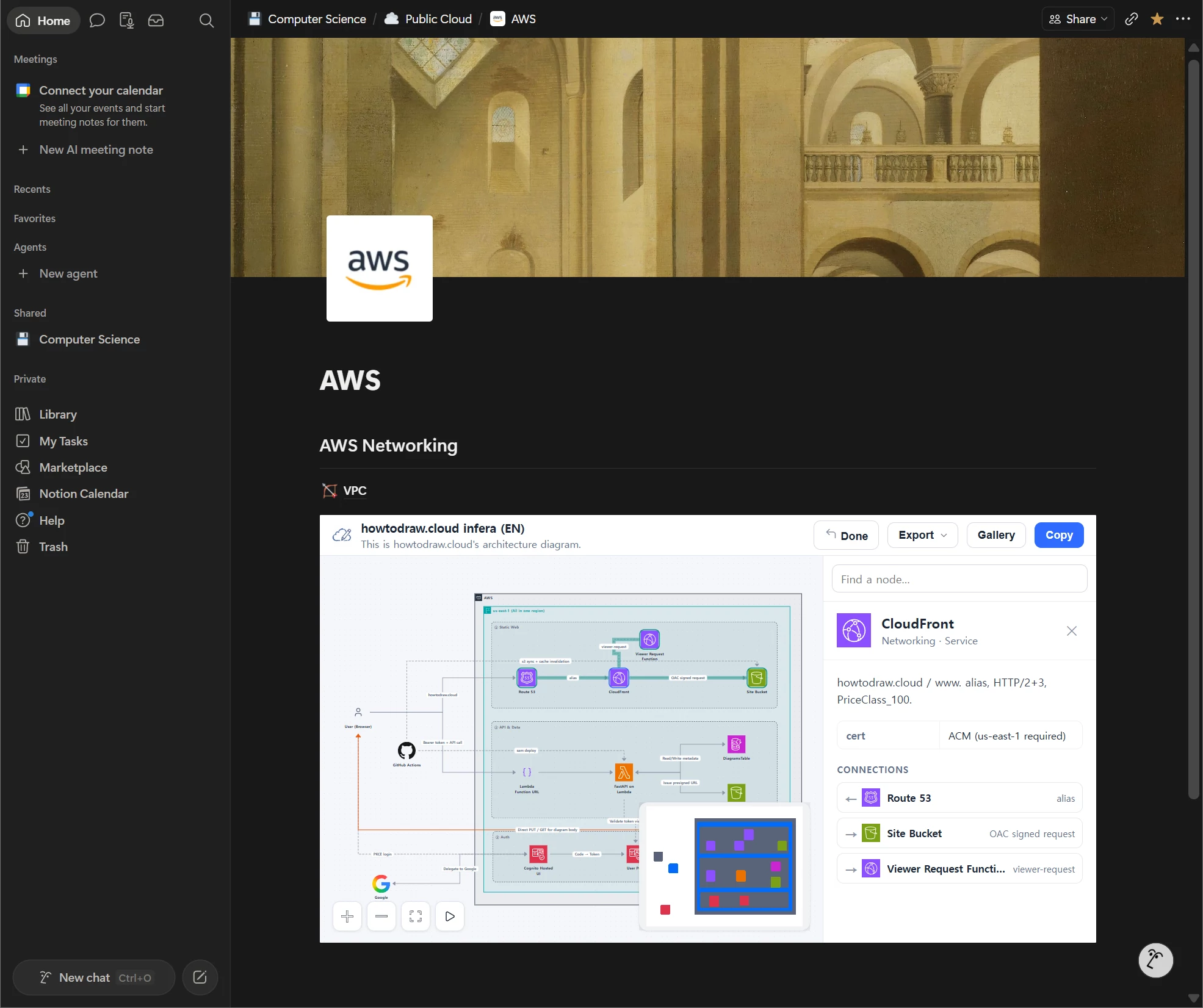Open the Library sidebar item
The image size is (1203, 1008).
tap(57, 414)
